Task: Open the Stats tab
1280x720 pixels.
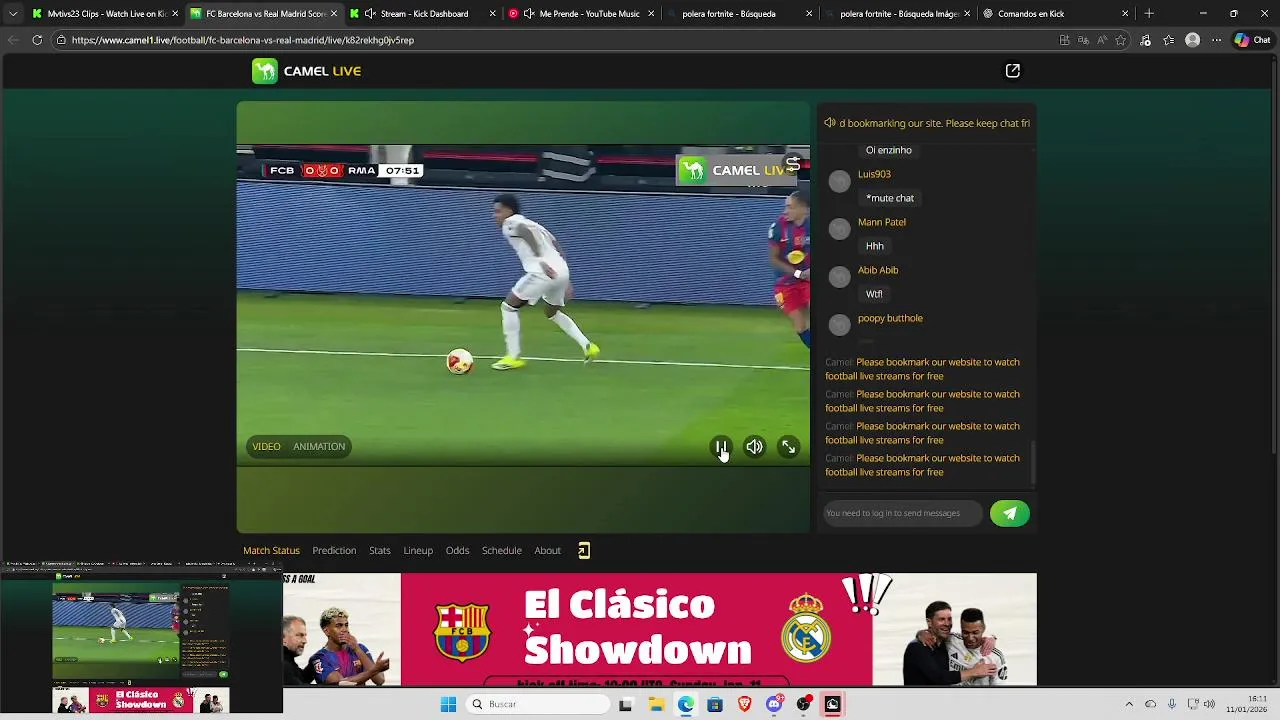Action: click(x=380, y=550)
